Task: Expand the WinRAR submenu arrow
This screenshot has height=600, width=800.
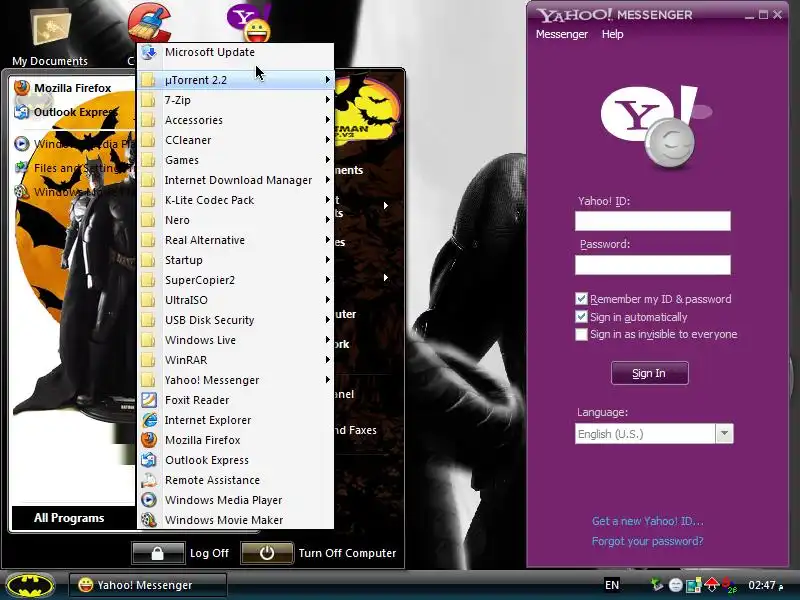Action: [328, 360]
